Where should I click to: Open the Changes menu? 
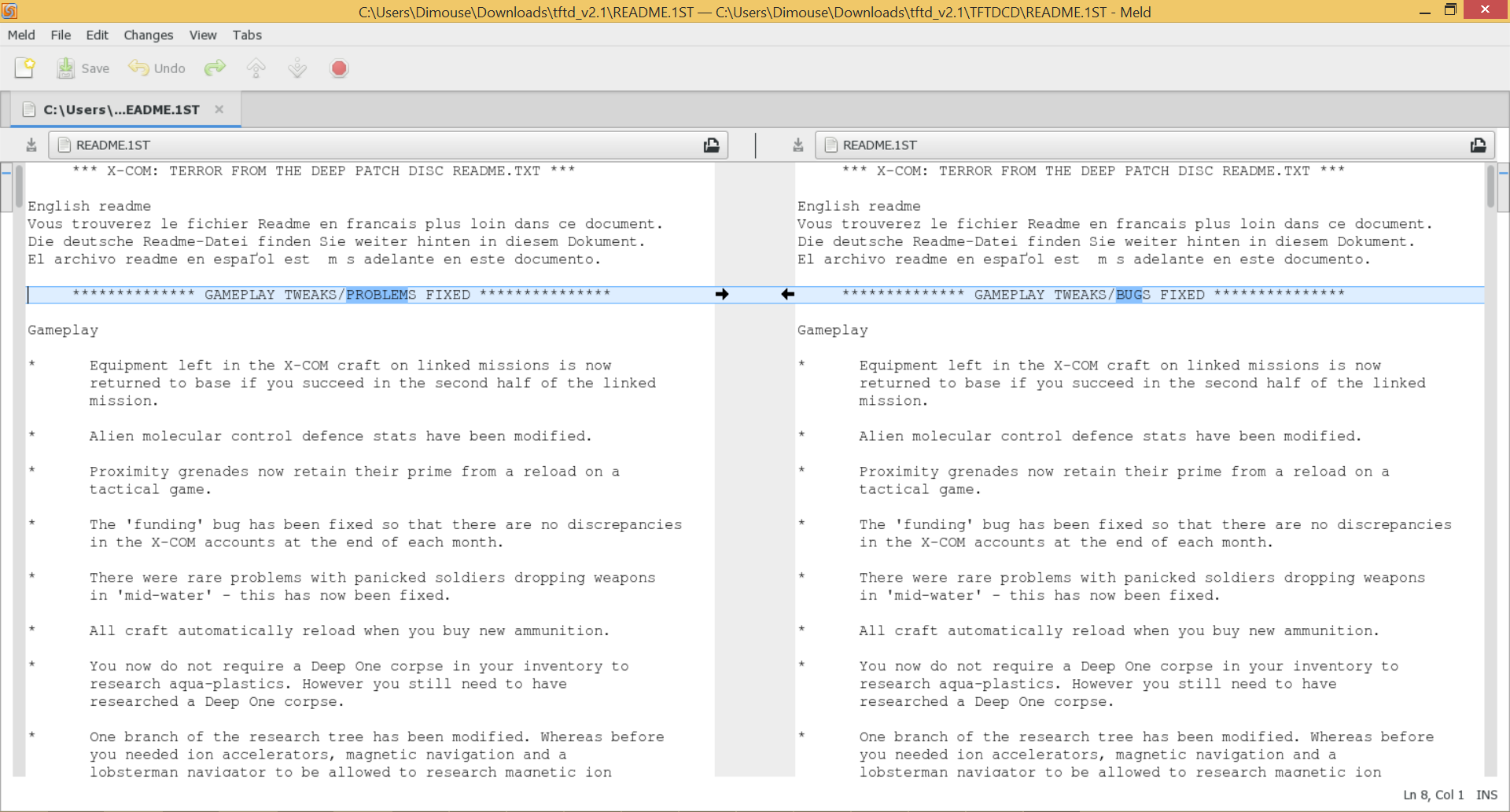[x=148, y=35]
